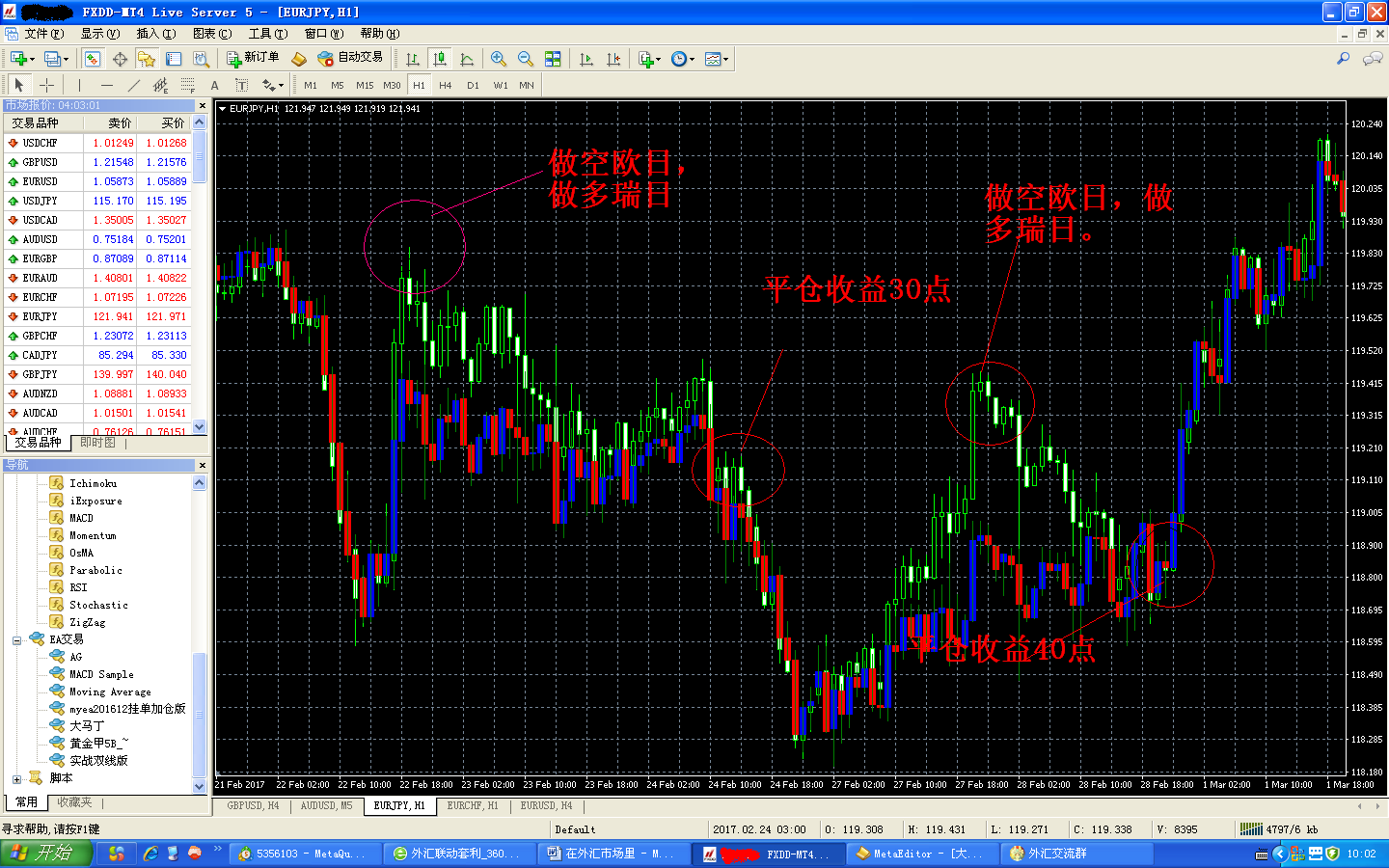Select the cursor arrow tool

19,85
